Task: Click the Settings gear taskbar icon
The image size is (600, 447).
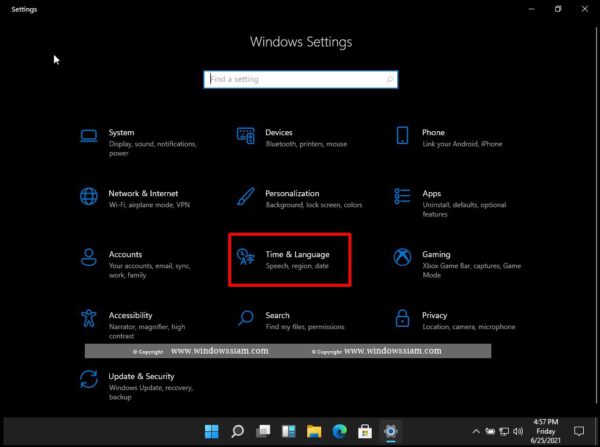Action: (x=391, y=432)
